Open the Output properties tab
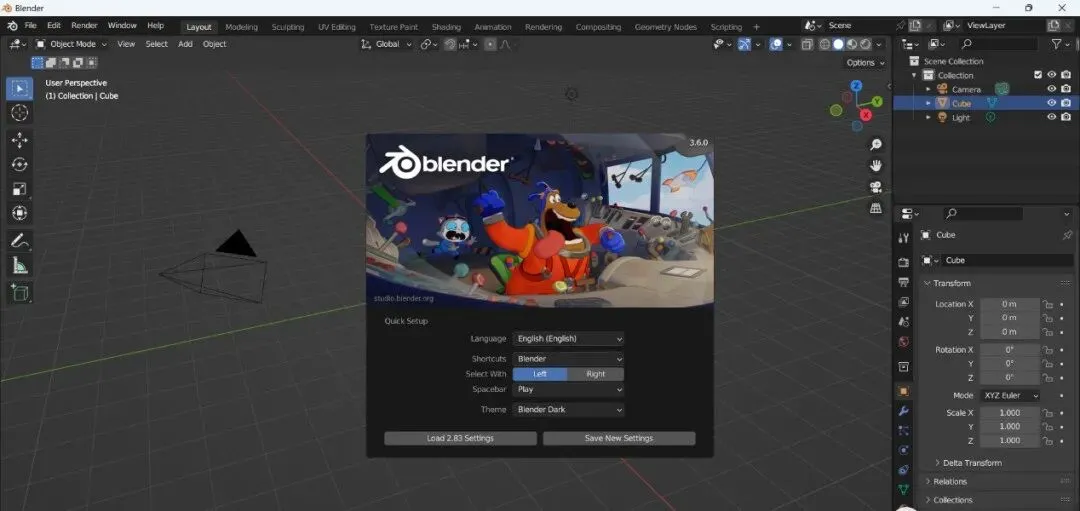This screenshot has width=1080, height=511. (x=904, y=282)
